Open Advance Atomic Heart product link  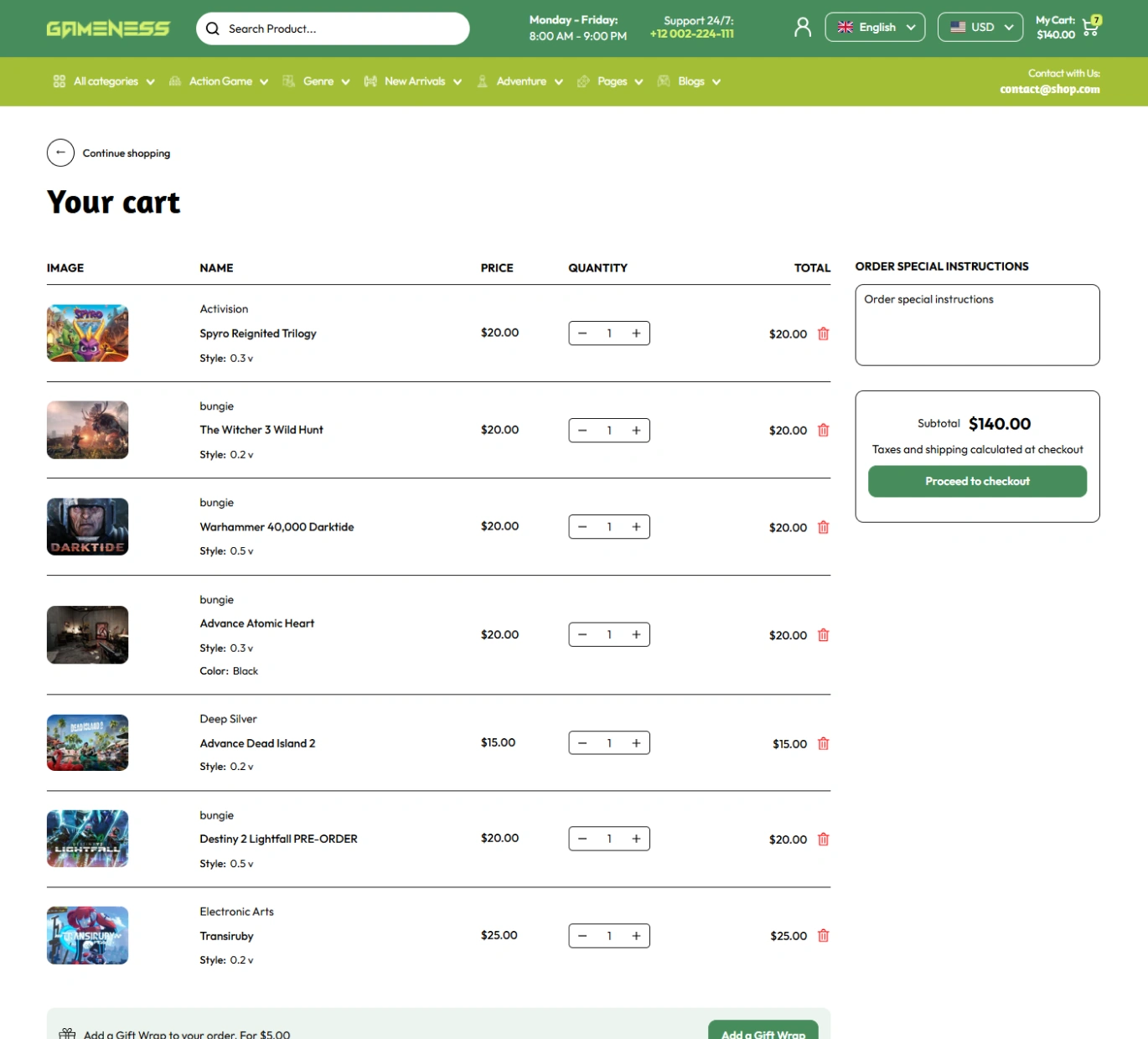click(x=257, y=623)
